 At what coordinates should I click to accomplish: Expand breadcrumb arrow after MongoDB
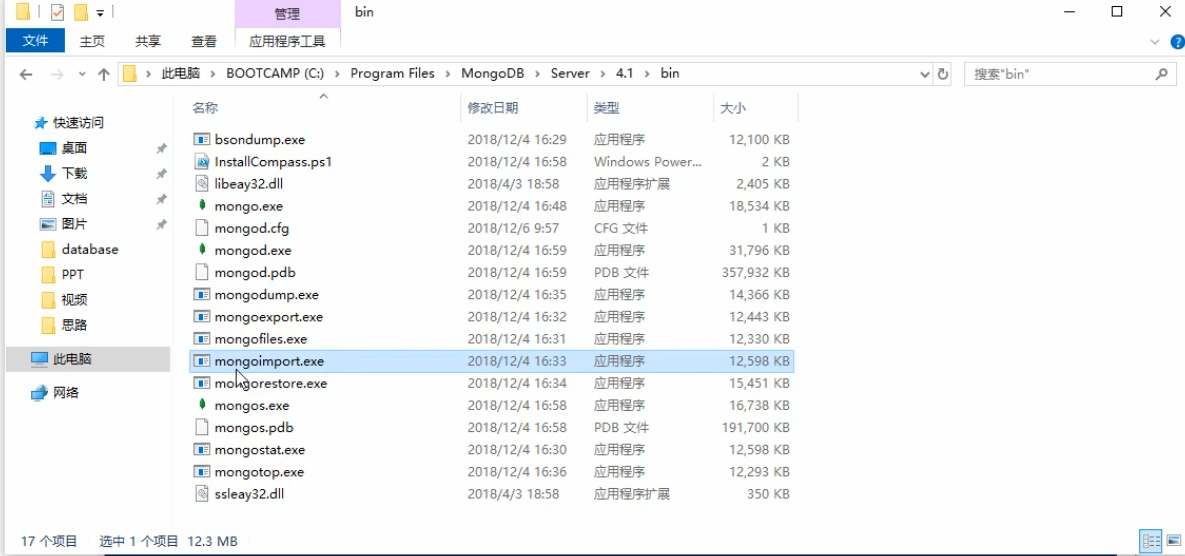[x=539, y=74]
